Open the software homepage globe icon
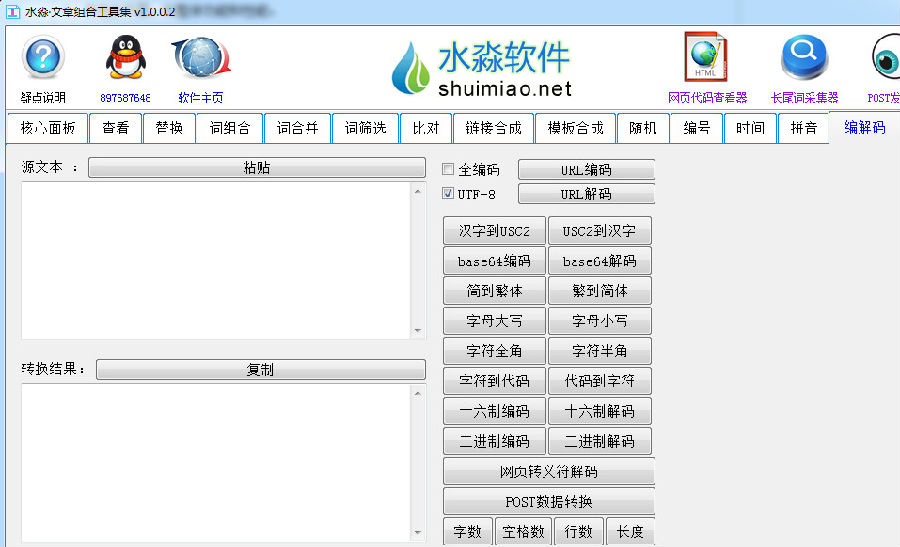 [201, 57]
